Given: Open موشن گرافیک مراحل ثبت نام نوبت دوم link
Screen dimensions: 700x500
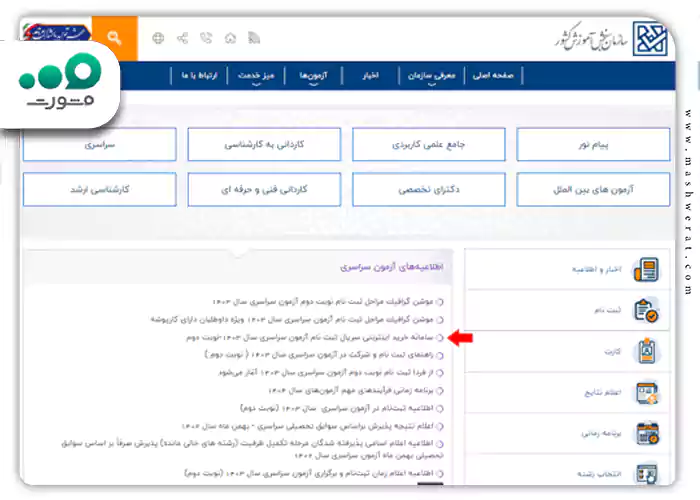Looking at the screenshot, I should tap(323, 302).
